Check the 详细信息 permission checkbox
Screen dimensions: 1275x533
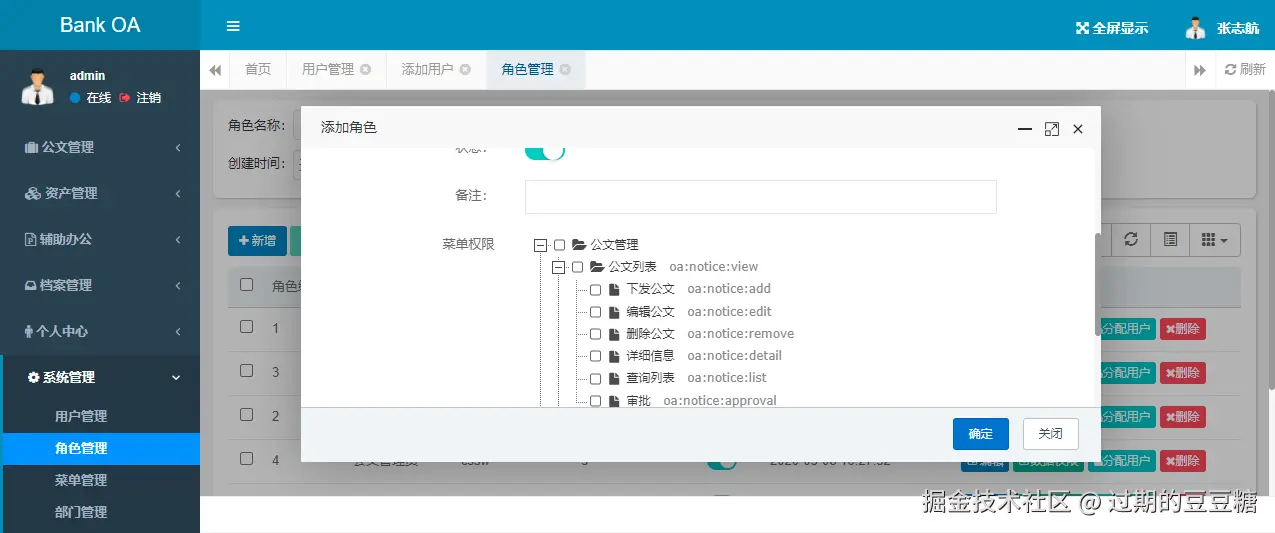595,356
